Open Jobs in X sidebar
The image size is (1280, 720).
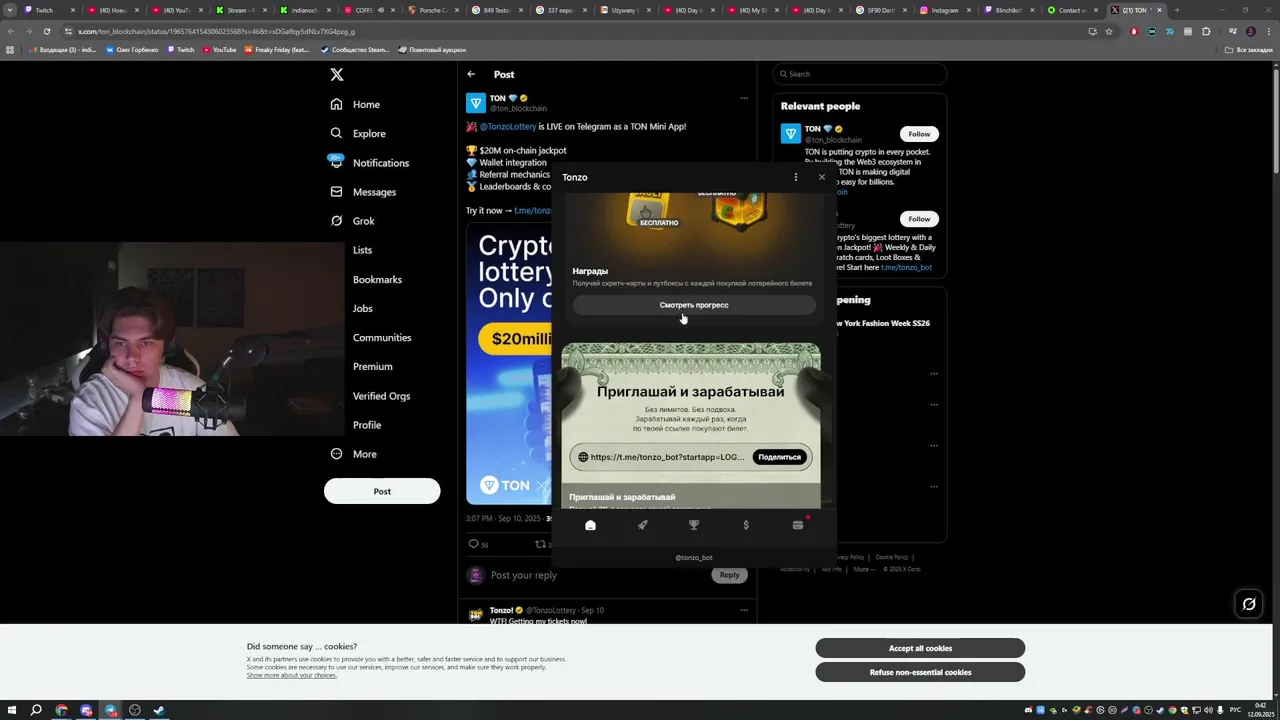coord(362,308)
